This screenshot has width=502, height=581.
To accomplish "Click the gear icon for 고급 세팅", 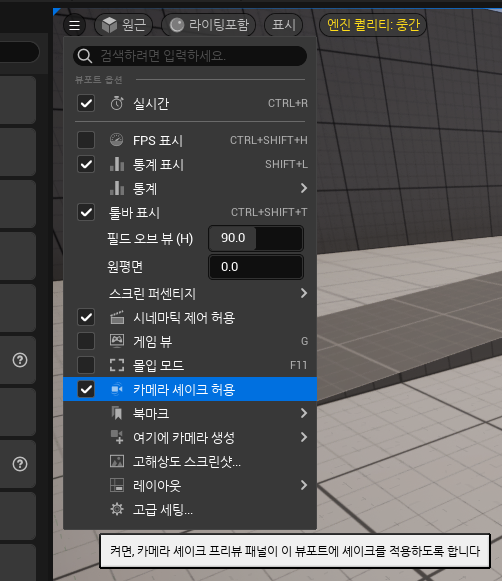I will click(x=117, y=509).
